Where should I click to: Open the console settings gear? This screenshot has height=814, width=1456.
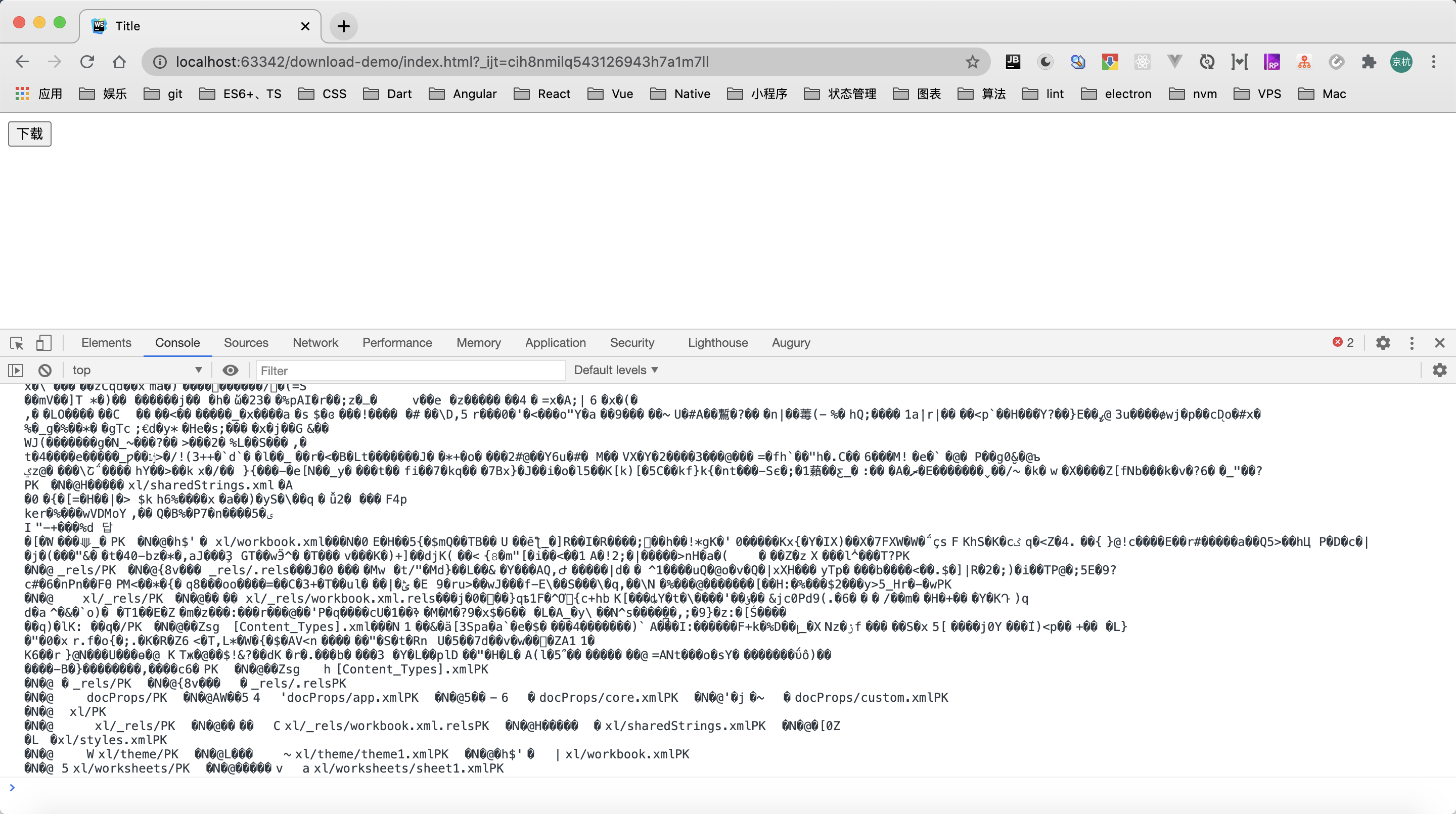[1439, 370]
